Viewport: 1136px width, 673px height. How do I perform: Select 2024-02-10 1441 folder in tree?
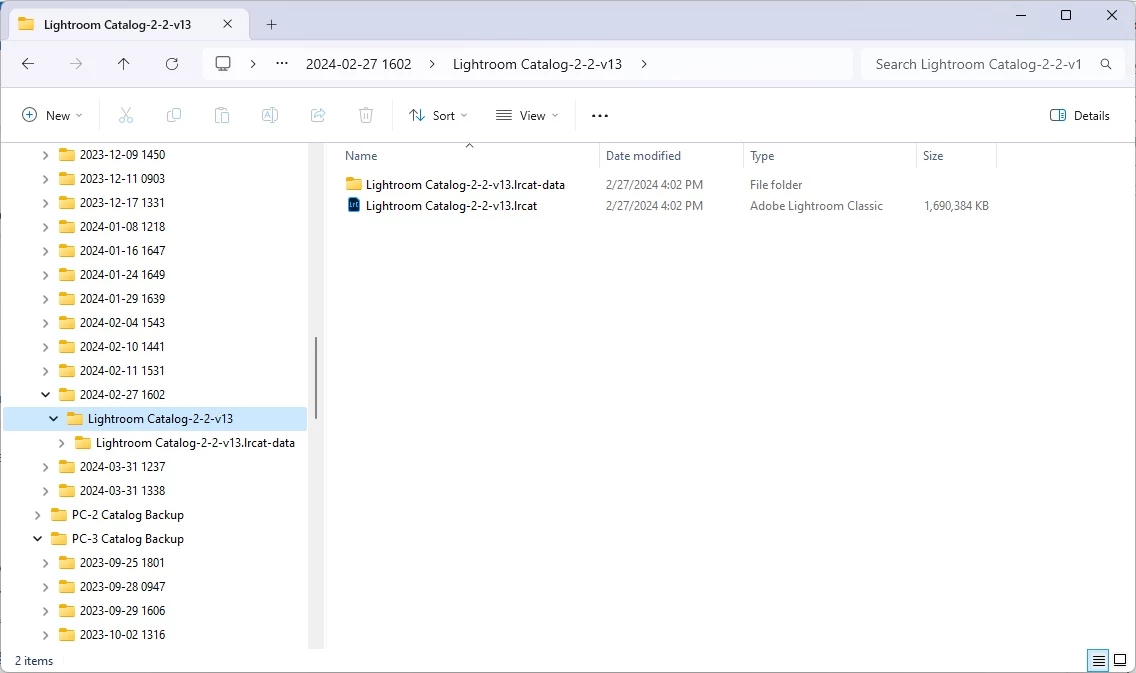(x=122, y=347)
